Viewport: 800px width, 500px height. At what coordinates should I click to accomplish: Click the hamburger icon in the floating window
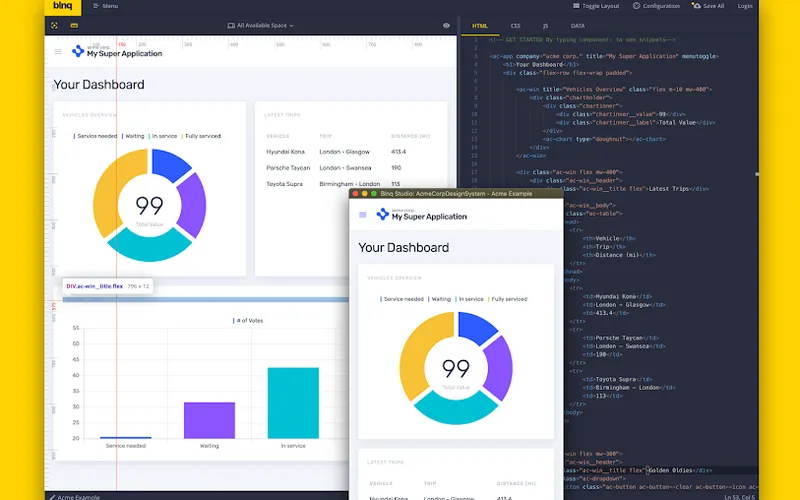point(363,215)
